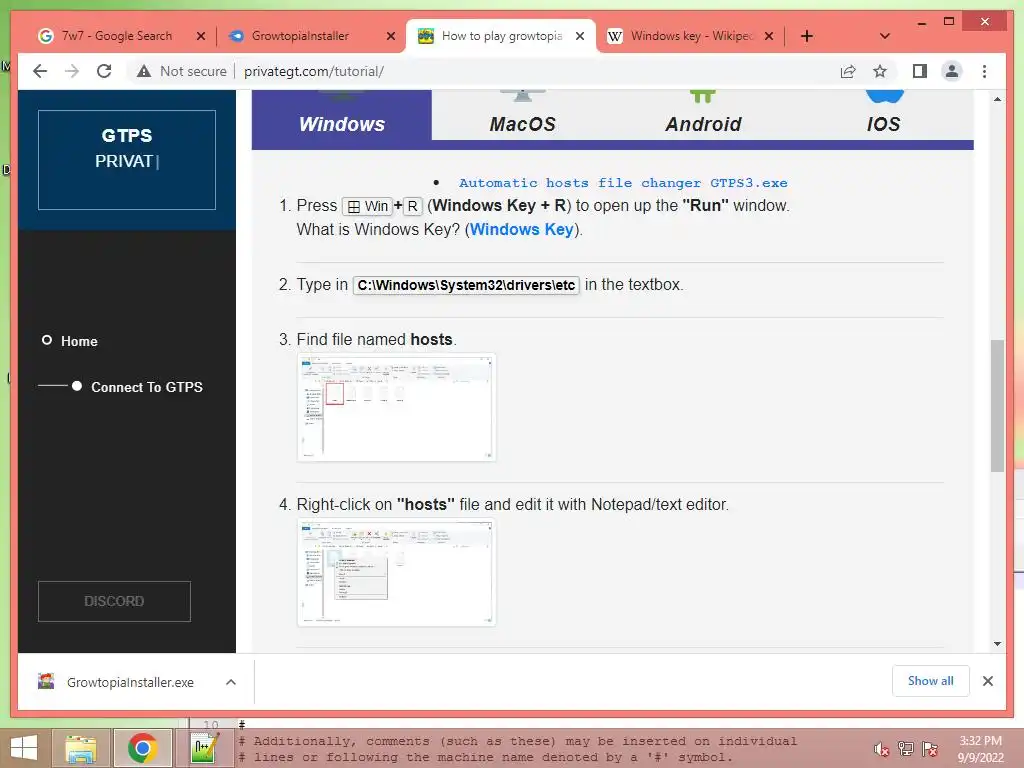Open Chrome three-dot menu
This screenshot has height=768, width=1024.
coord(984,71)
